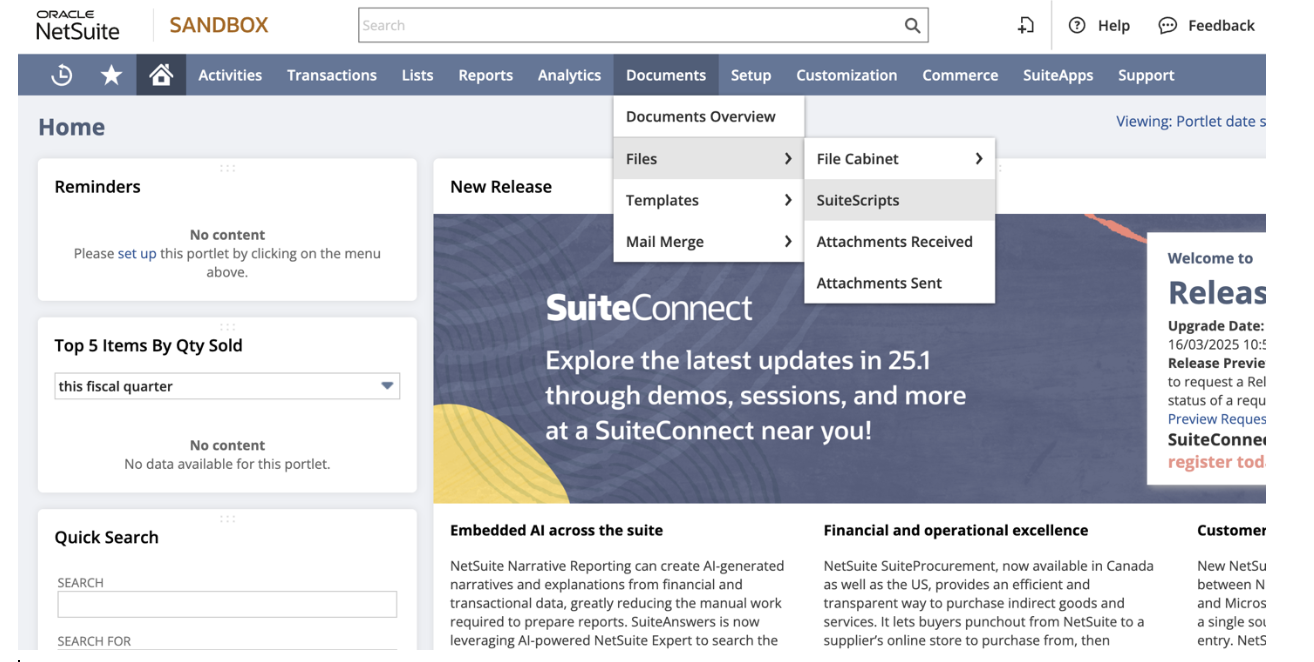Viewport: 1314px width, 662px height.
Task: Open the Support menu
Action: pos(1146,75)
